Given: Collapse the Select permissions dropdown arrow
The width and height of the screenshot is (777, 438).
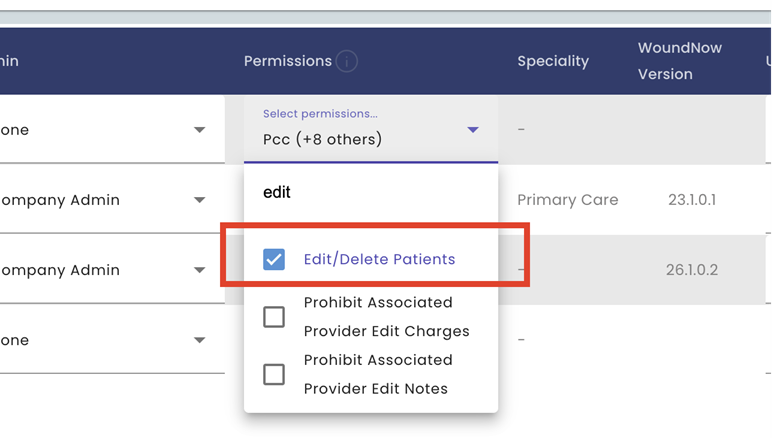Looking at the screenshot, I should point(473,130).
